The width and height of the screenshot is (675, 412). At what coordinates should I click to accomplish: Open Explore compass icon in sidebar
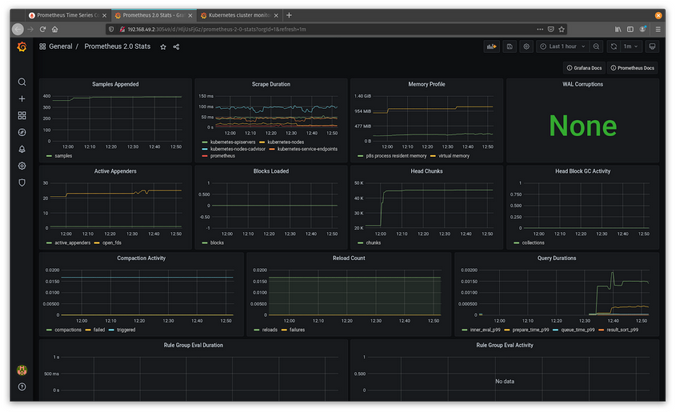tap(22, 132)
